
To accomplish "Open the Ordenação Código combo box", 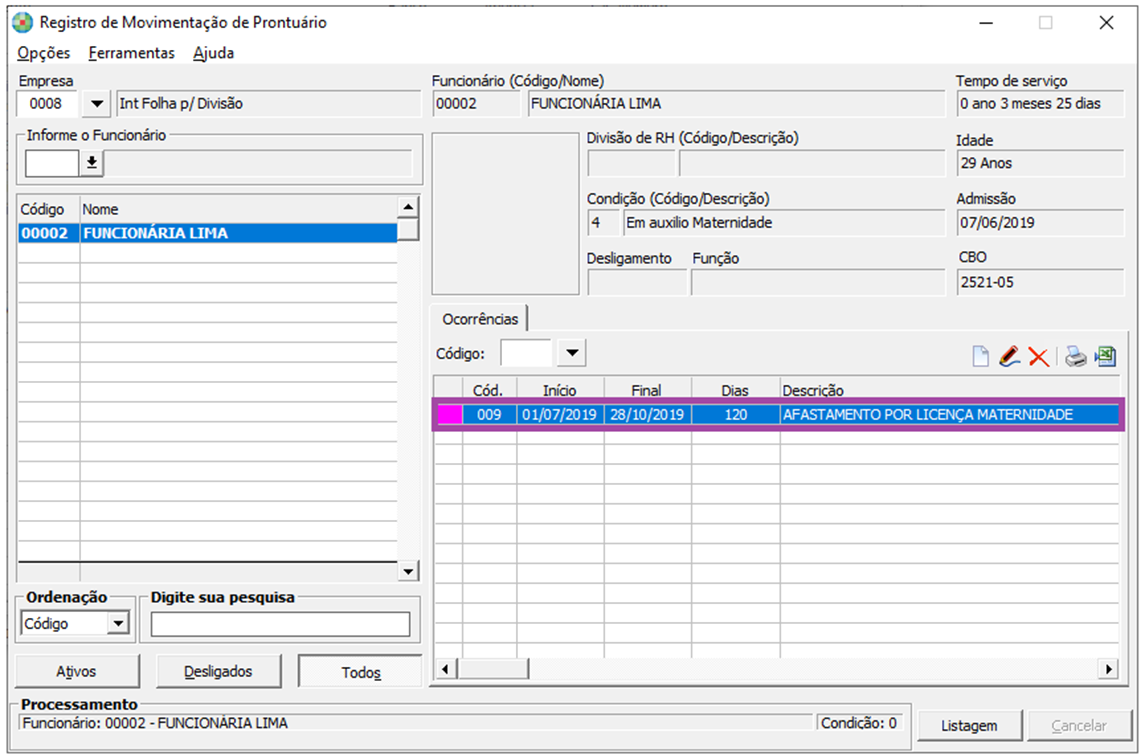I will tap(74, 623).
